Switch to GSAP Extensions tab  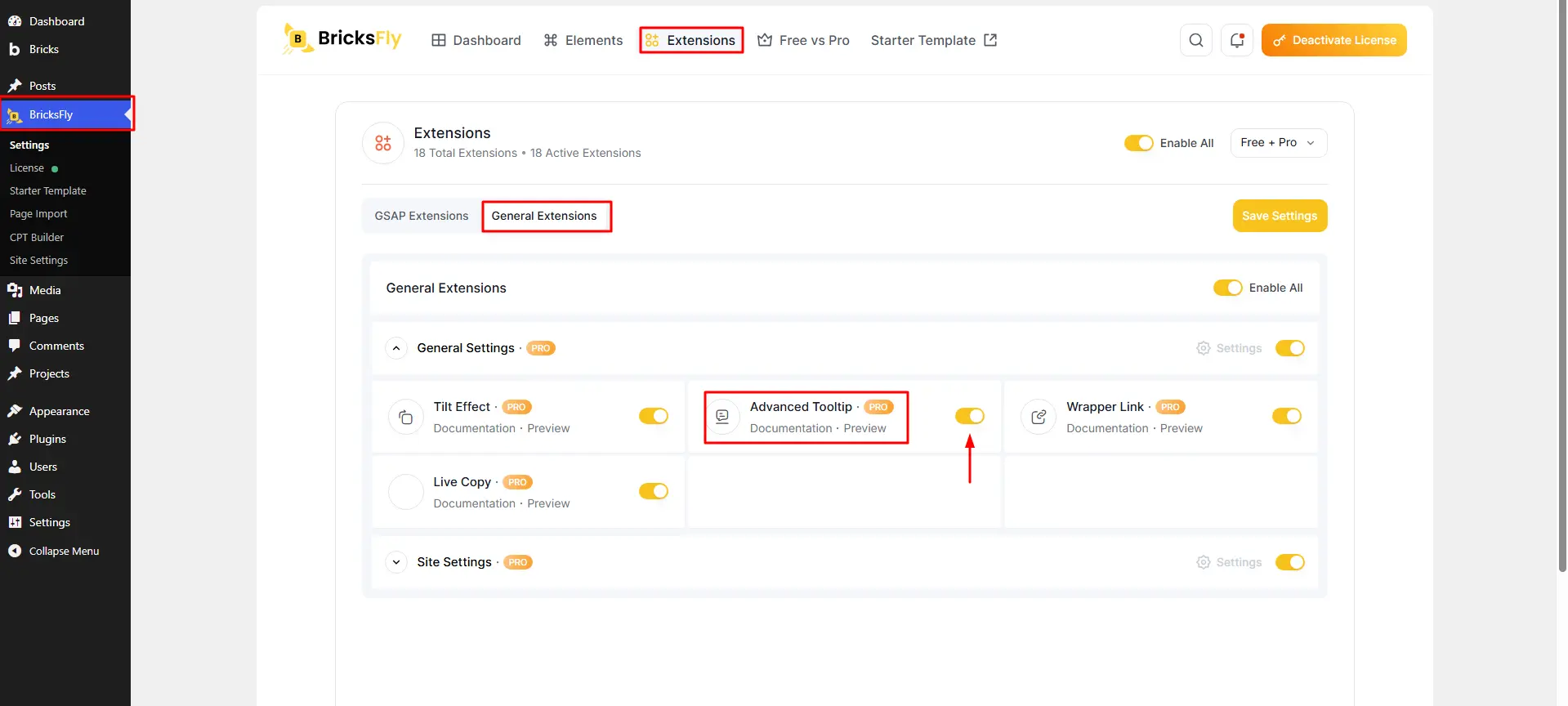[x=422, y=216]
